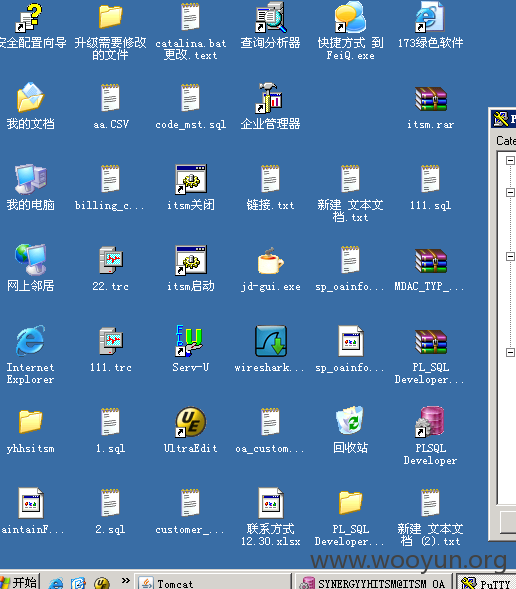The image size is (516, 589).
Task: Expand the quick launch chevron in taskbar
Action: tap(126, 581)
